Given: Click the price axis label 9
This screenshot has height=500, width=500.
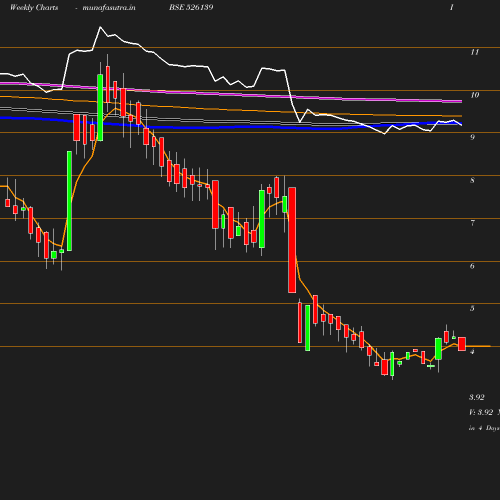Looking at the screenshot, I should (x=472, y=137).
